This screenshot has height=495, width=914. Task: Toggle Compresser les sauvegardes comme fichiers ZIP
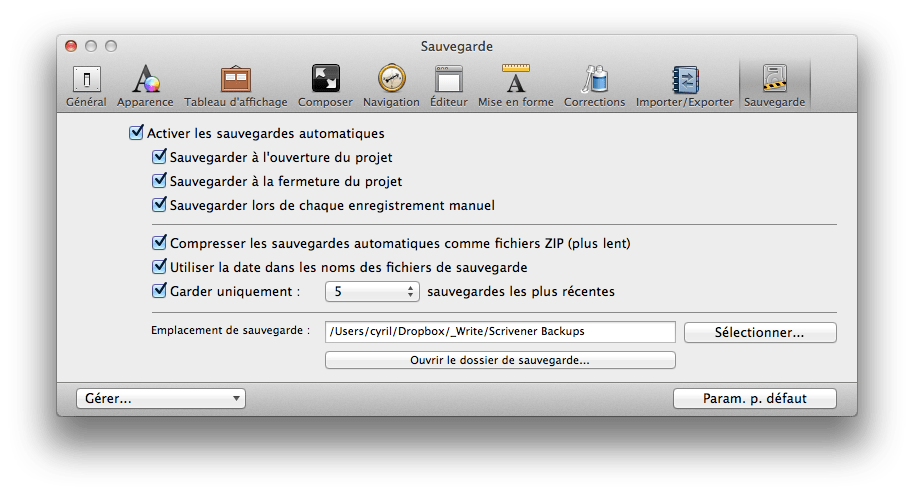[x=159, y=243]
